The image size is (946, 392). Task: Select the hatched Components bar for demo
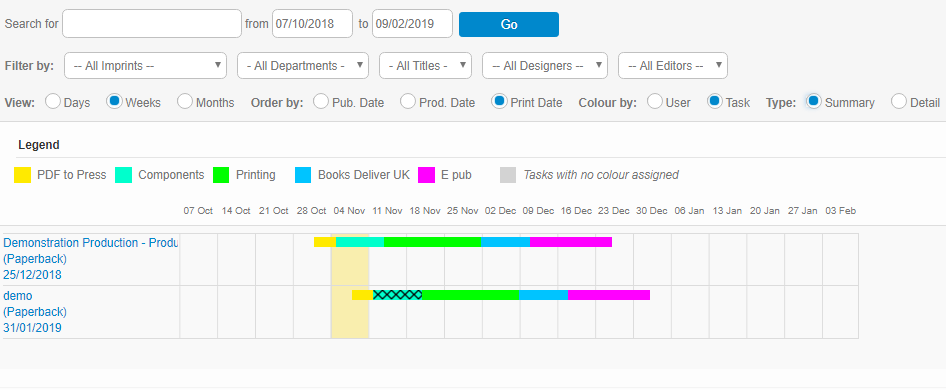point(398,295)
